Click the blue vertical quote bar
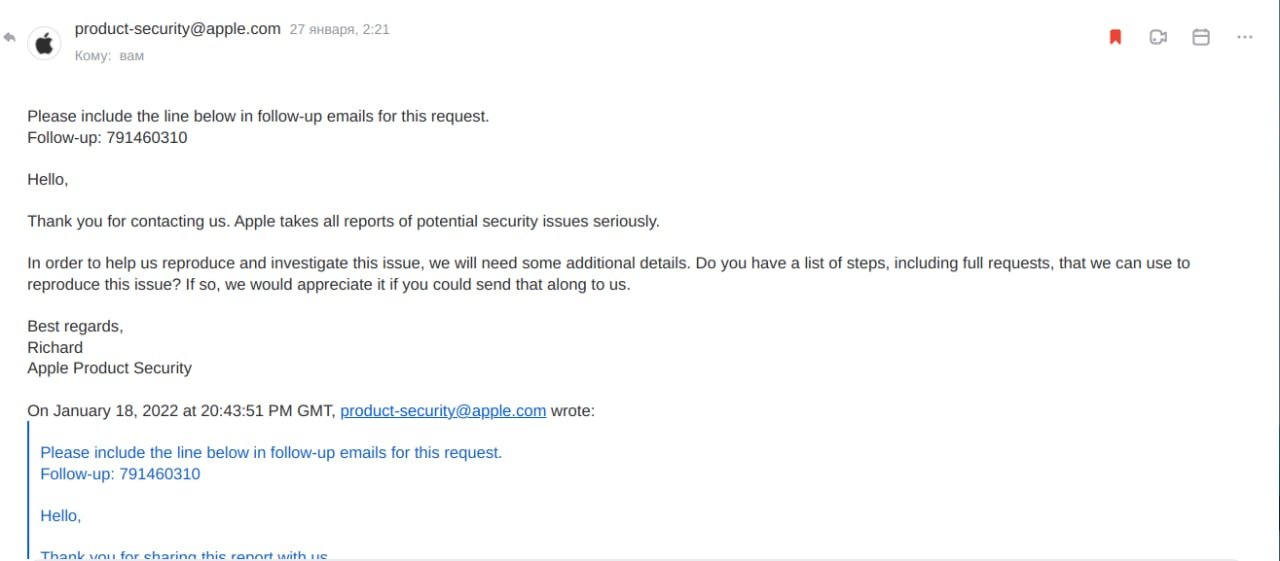 click(x=29, y=490)
